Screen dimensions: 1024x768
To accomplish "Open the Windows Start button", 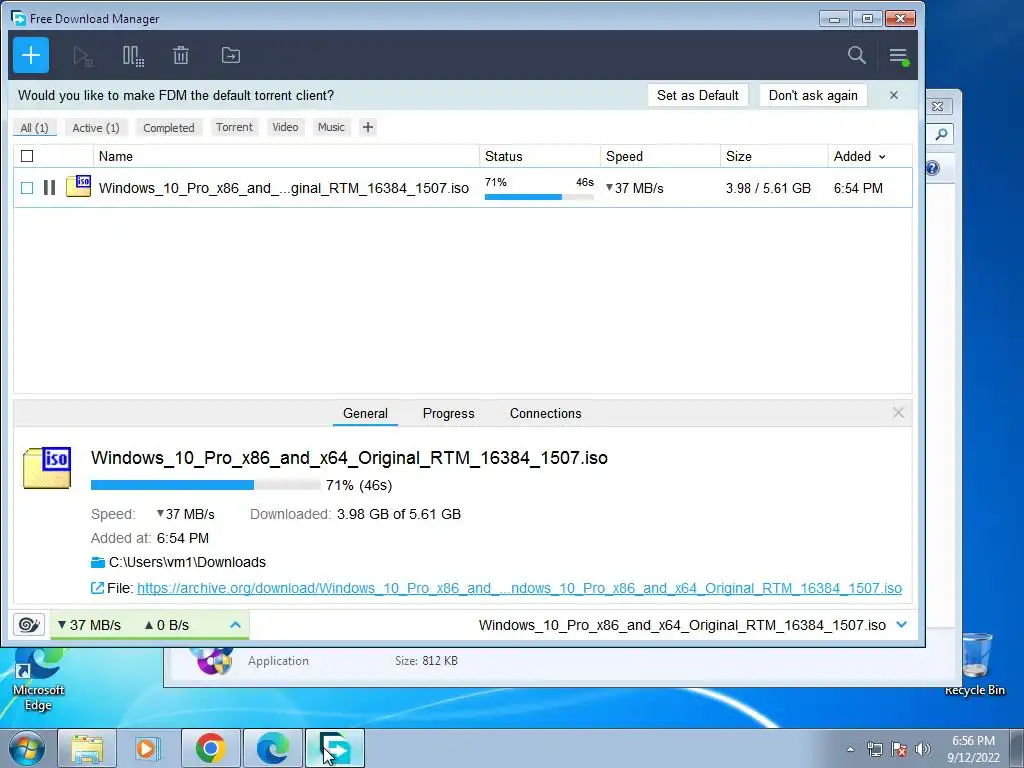I will point(27,748).
